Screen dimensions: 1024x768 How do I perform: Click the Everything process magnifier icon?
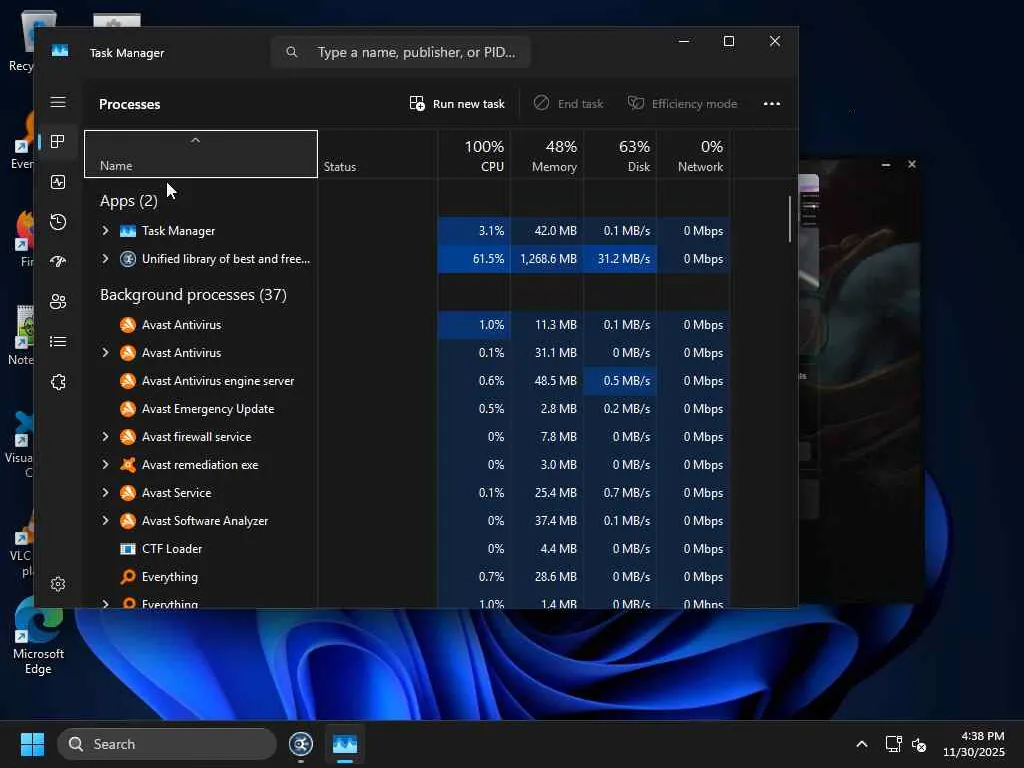click(x=128, y=577)
